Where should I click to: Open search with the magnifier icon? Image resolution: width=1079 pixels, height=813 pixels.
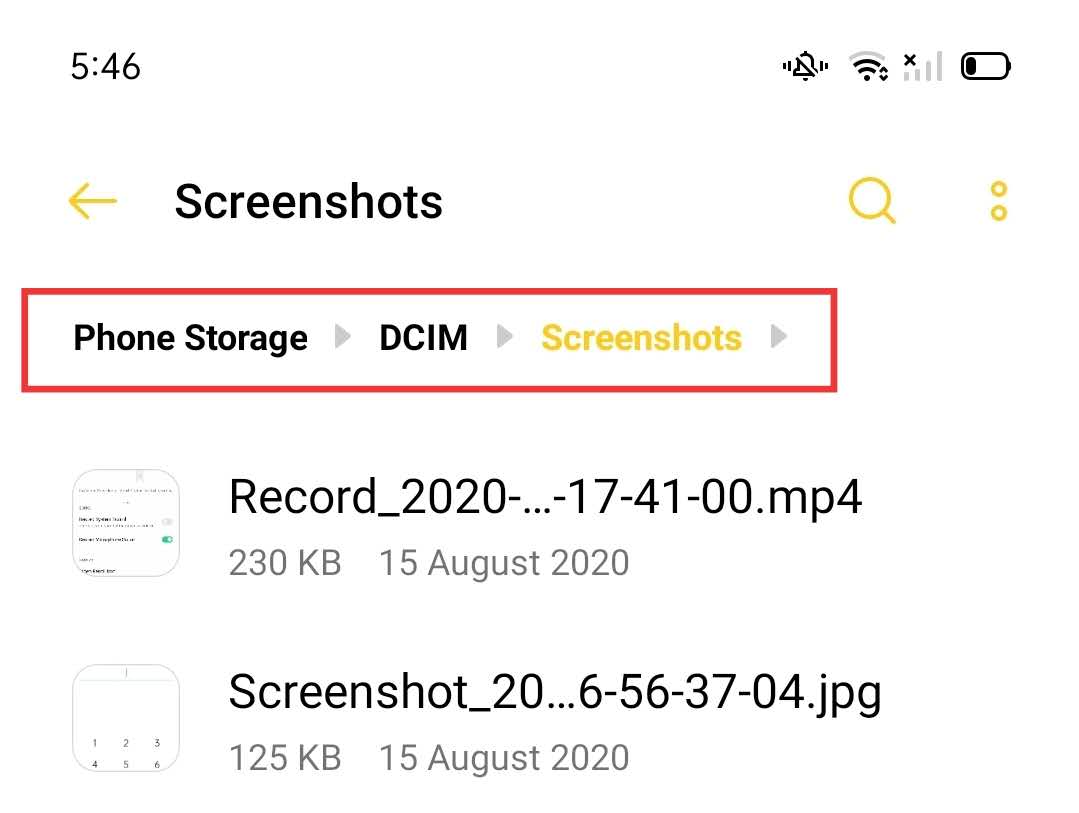[x=872, y=201]
